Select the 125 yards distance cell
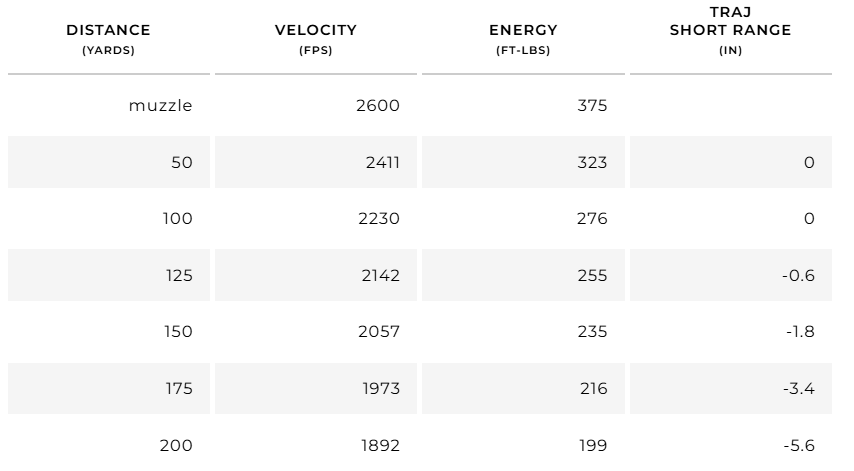Image resolution: width=854 pixels, height=471 pixels. tap(178, 274)
